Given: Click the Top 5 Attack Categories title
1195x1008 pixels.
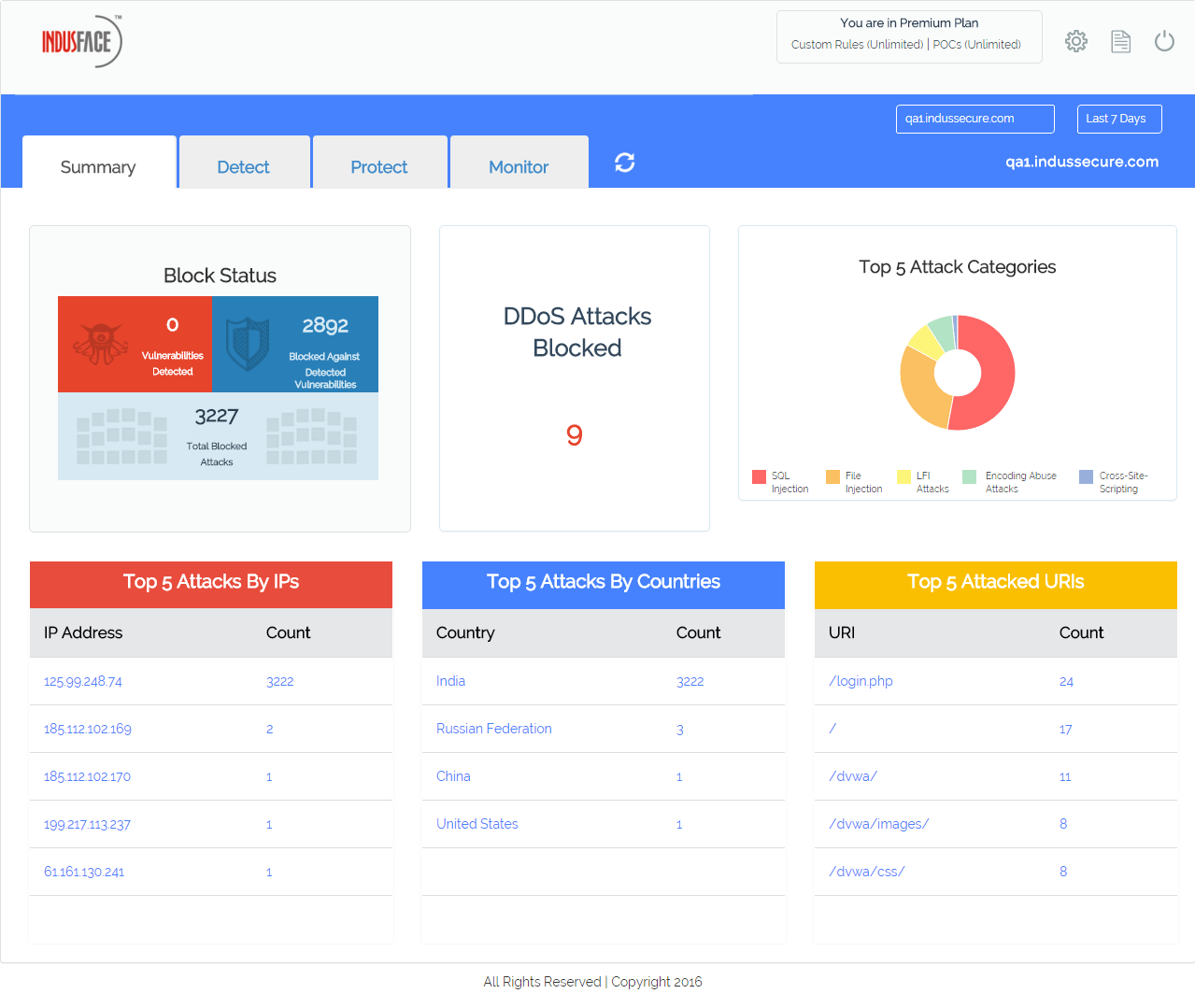Looking at the screenshot, I should click(x=958, y=267).
